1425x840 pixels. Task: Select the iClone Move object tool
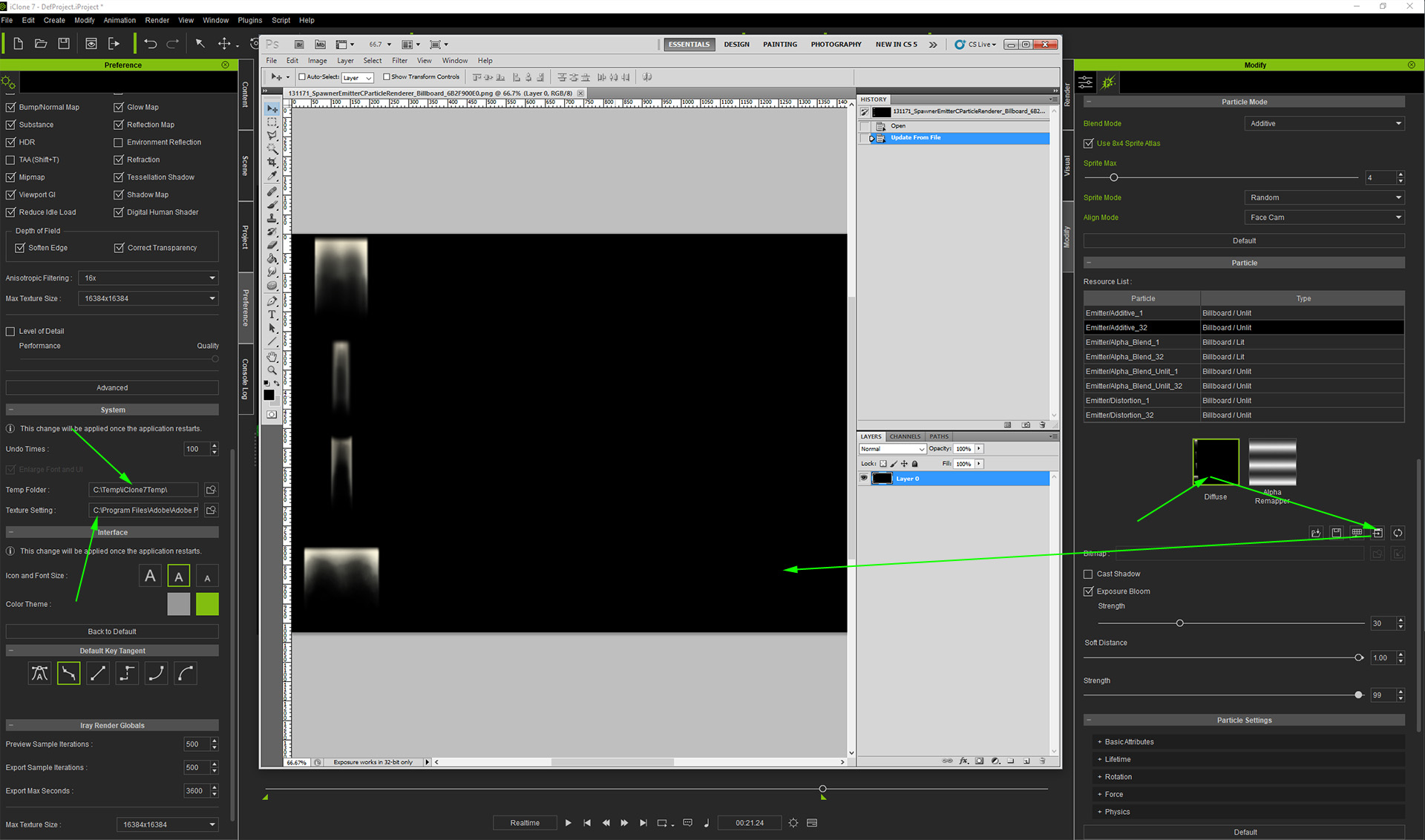click(x=224, y=44)
